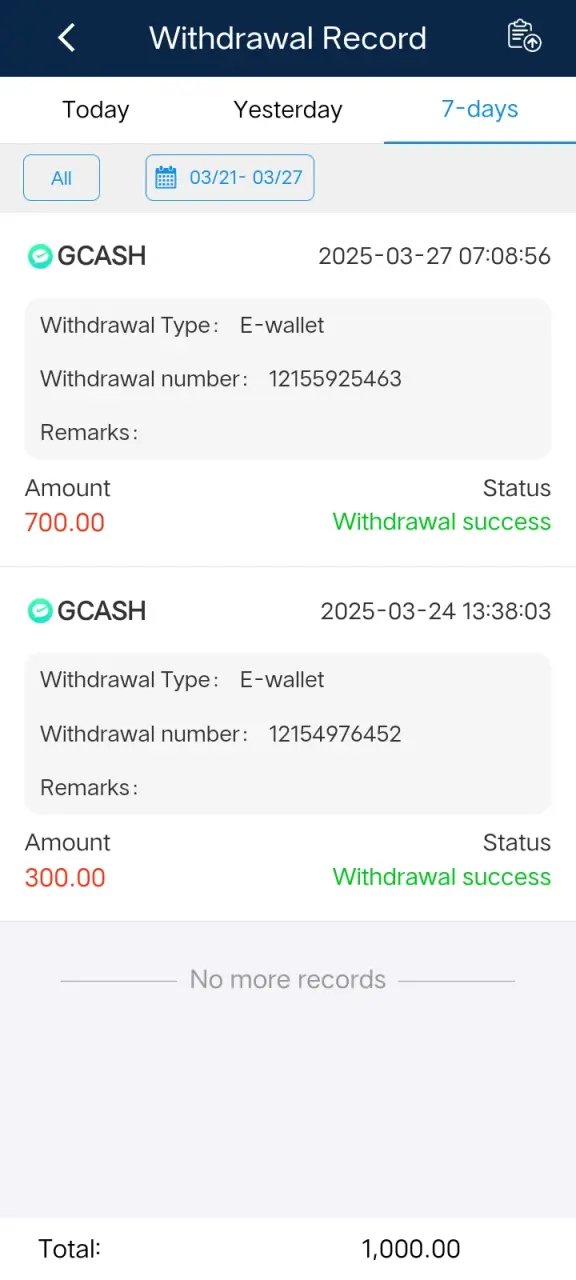Tap the back arrow in header
This screenshot has width=576, height=1280.
click(x=67, y=38)
